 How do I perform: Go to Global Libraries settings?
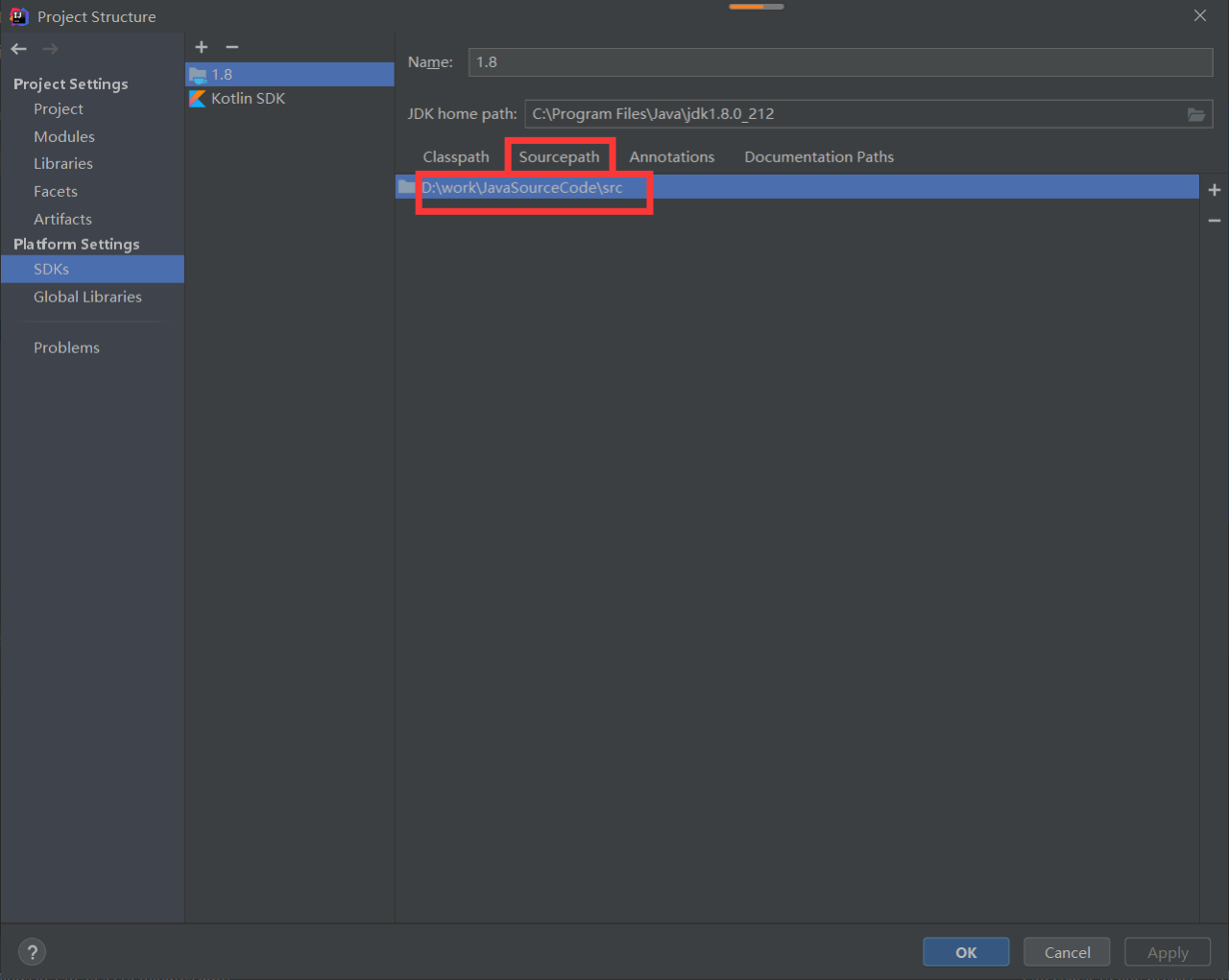point(87,298)
